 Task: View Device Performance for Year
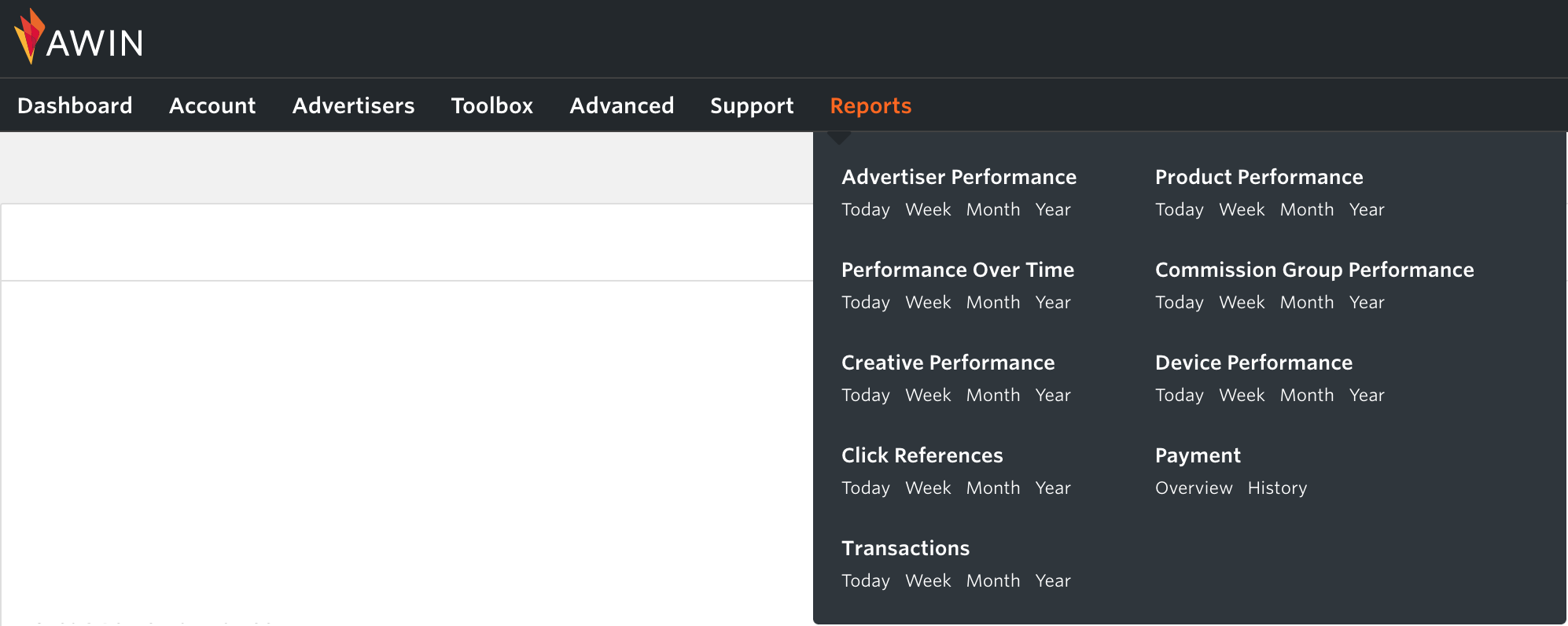click(1367, 396)
